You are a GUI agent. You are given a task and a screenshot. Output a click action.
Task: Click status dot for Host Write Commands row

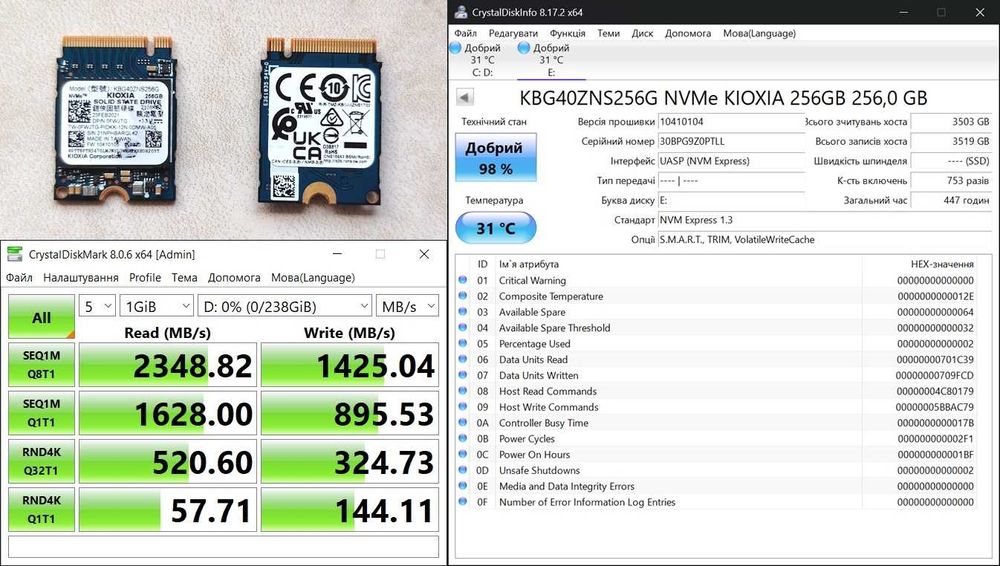(463, 406)
